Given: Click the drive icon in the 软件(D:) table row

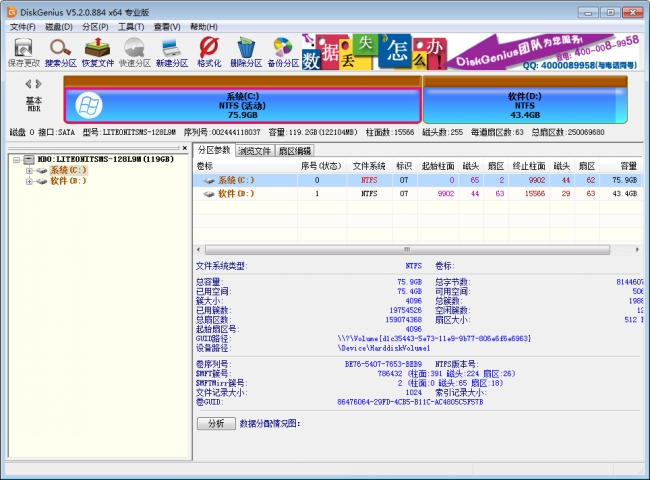Looking at the screenshot, I should (x=209, y=194).
